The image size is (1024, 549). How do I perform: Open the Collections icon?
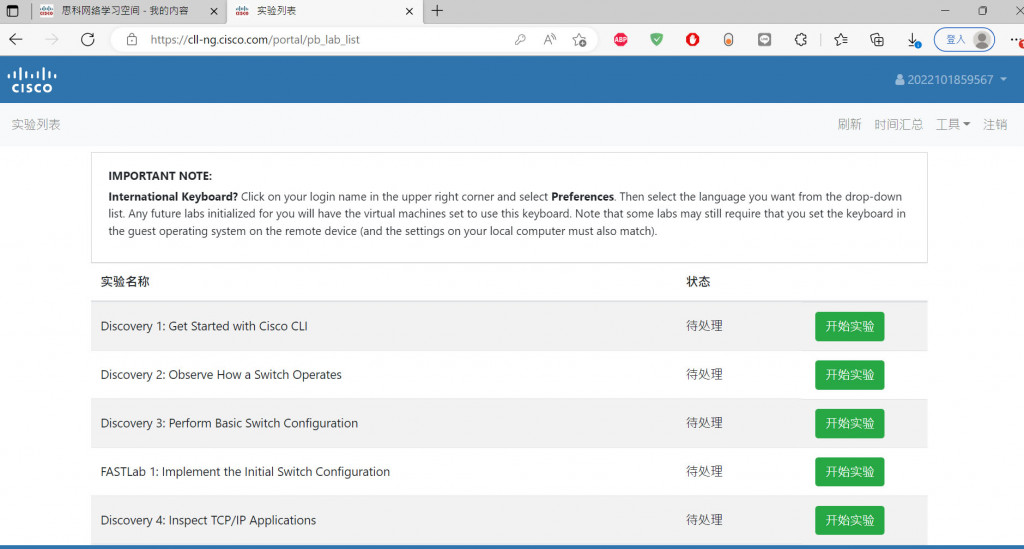(x=877, y=40)
